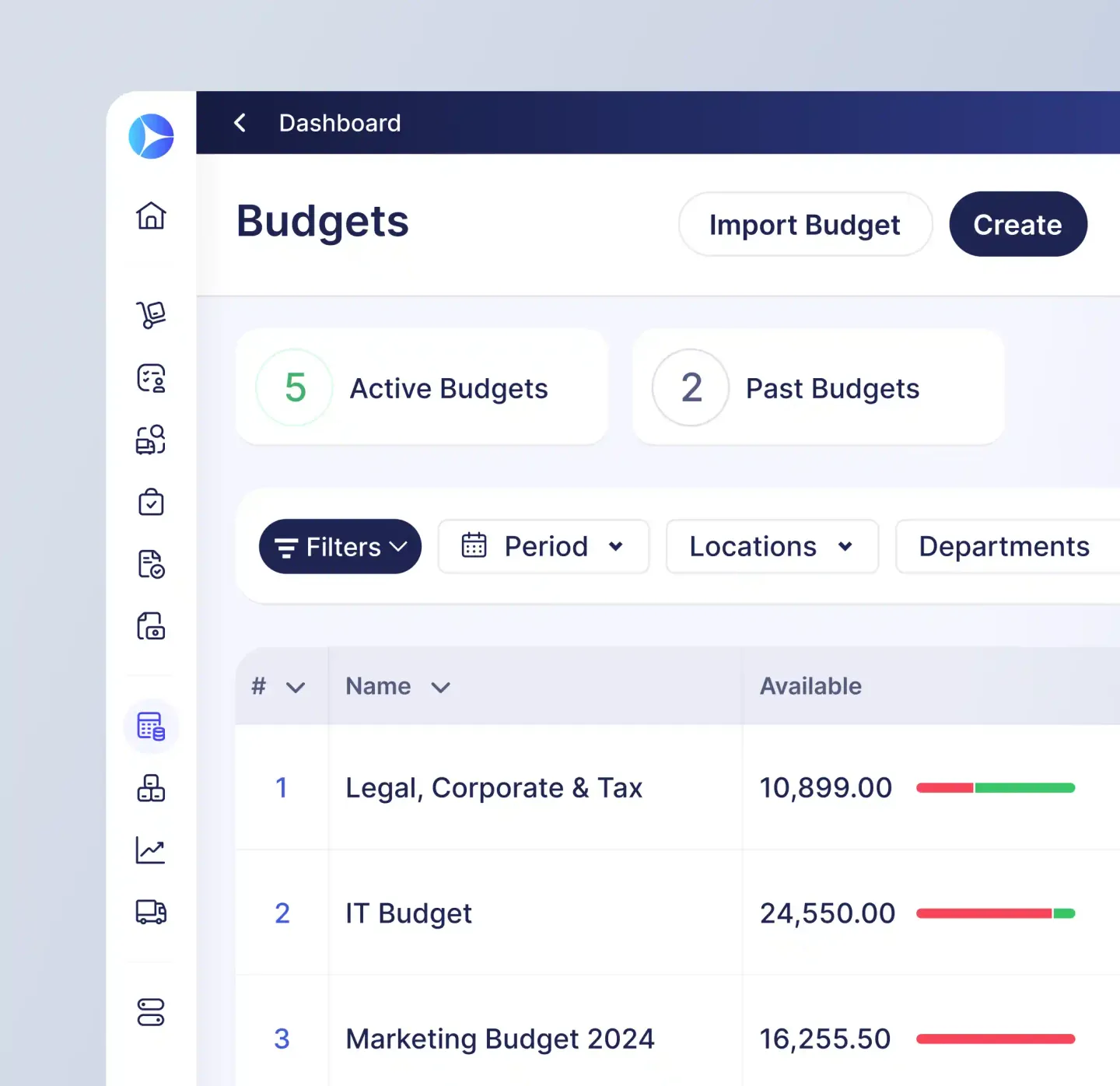
Task: Click the approved document icon in sidebar
Action: 151,564
